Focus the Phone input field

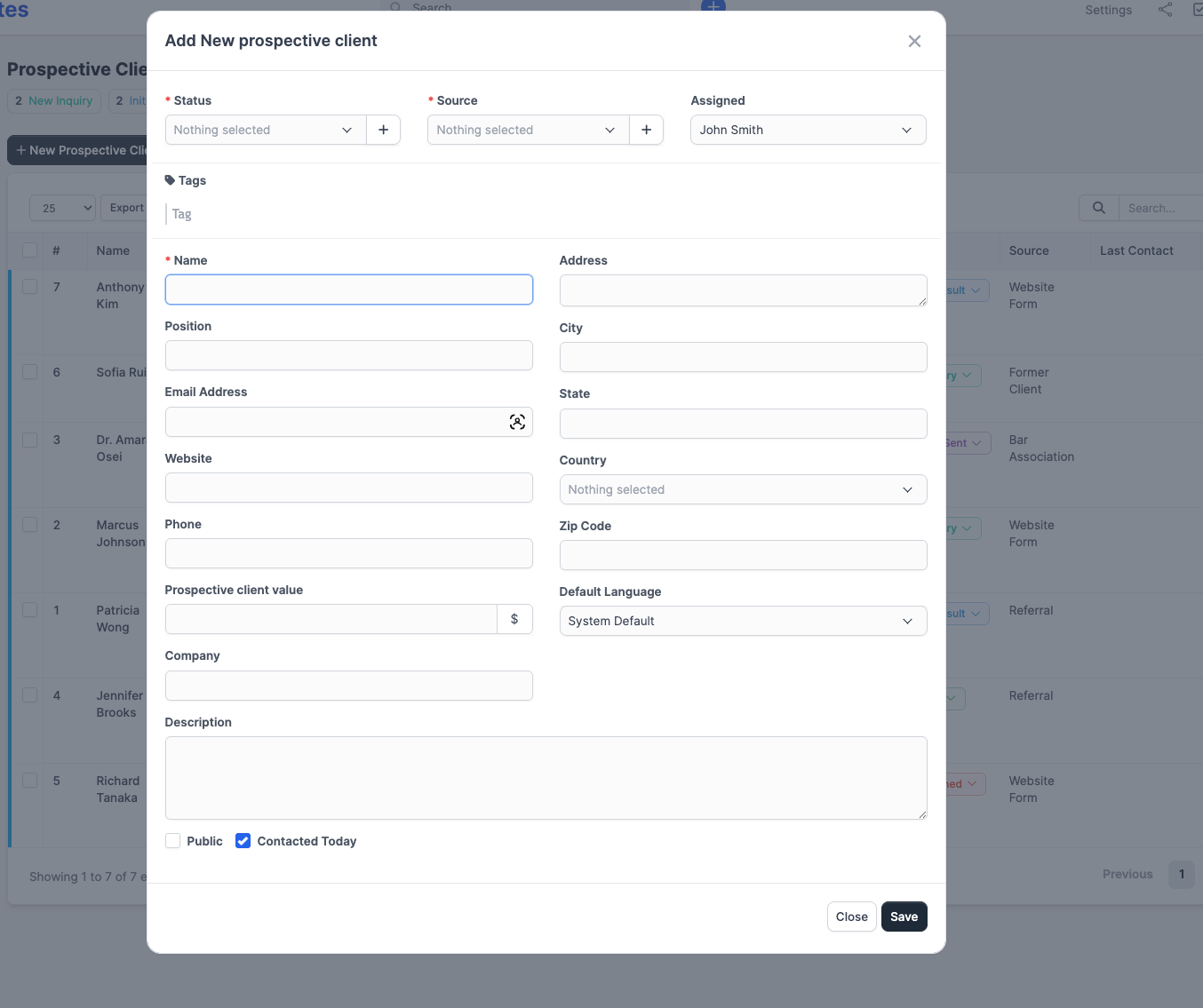coord(349,553)
